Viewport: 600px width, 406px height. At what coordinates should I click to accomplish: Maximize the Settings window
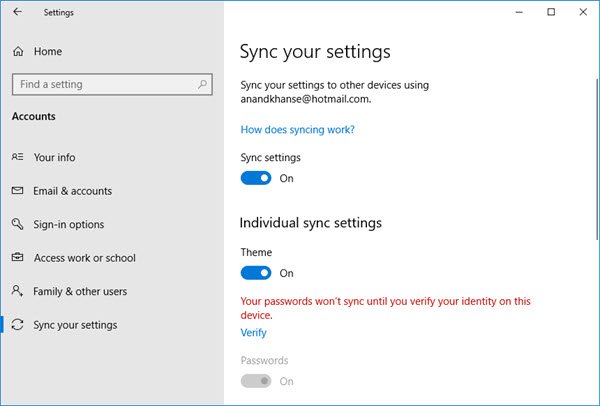(x=551, y=12)
